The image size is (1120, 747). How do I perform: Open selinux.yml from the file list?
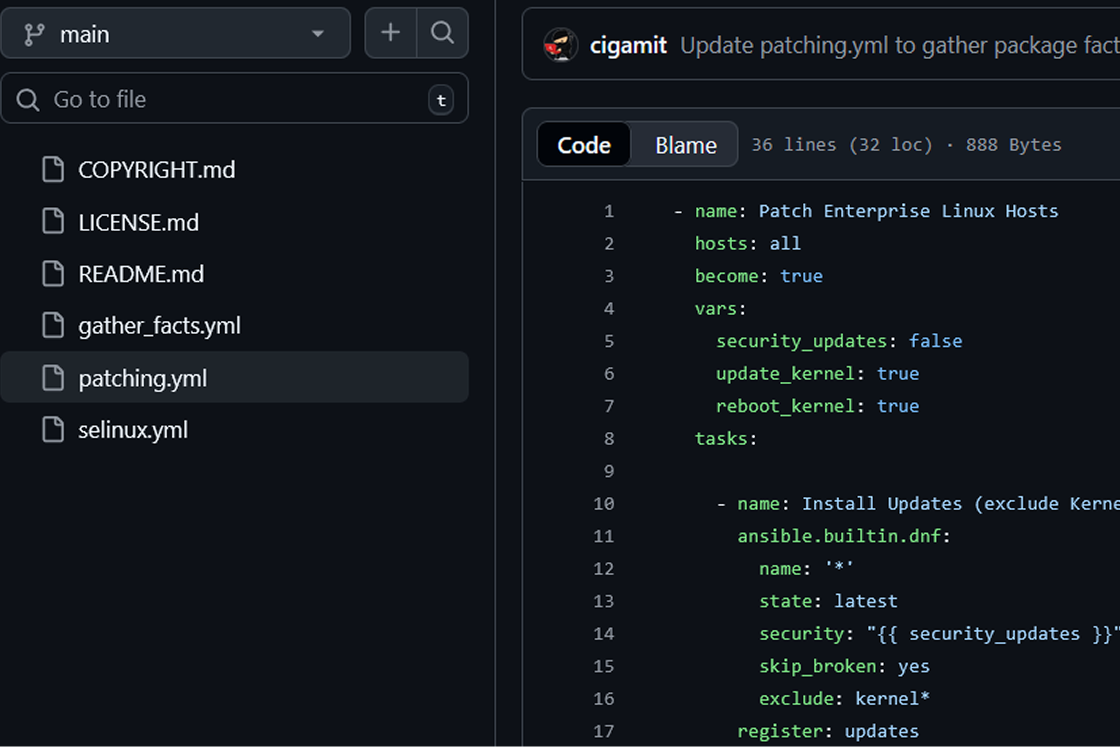click(133, 430)
